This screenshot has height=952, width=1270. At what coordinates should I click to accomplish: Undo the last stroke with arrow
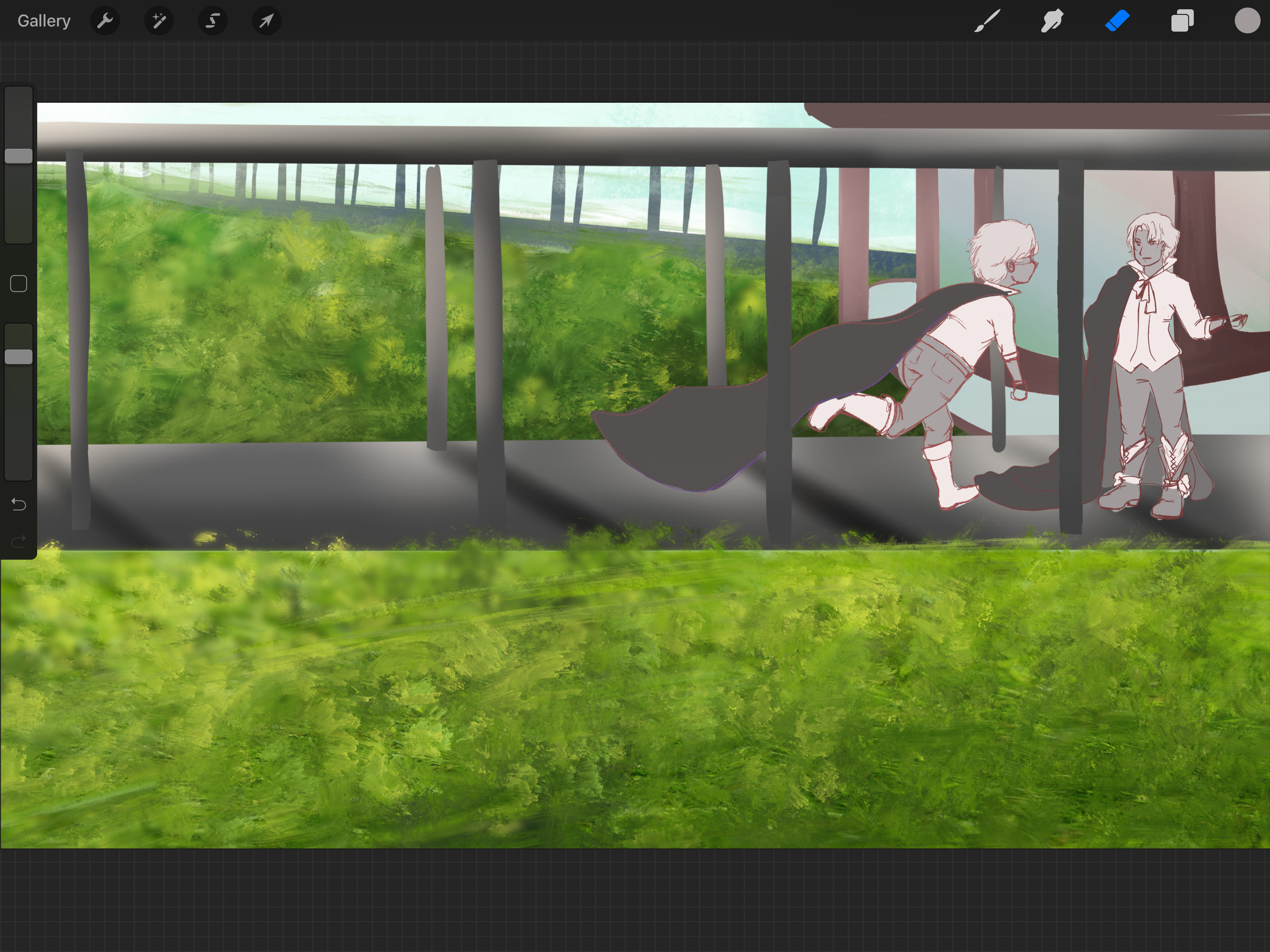pos(19,504)
